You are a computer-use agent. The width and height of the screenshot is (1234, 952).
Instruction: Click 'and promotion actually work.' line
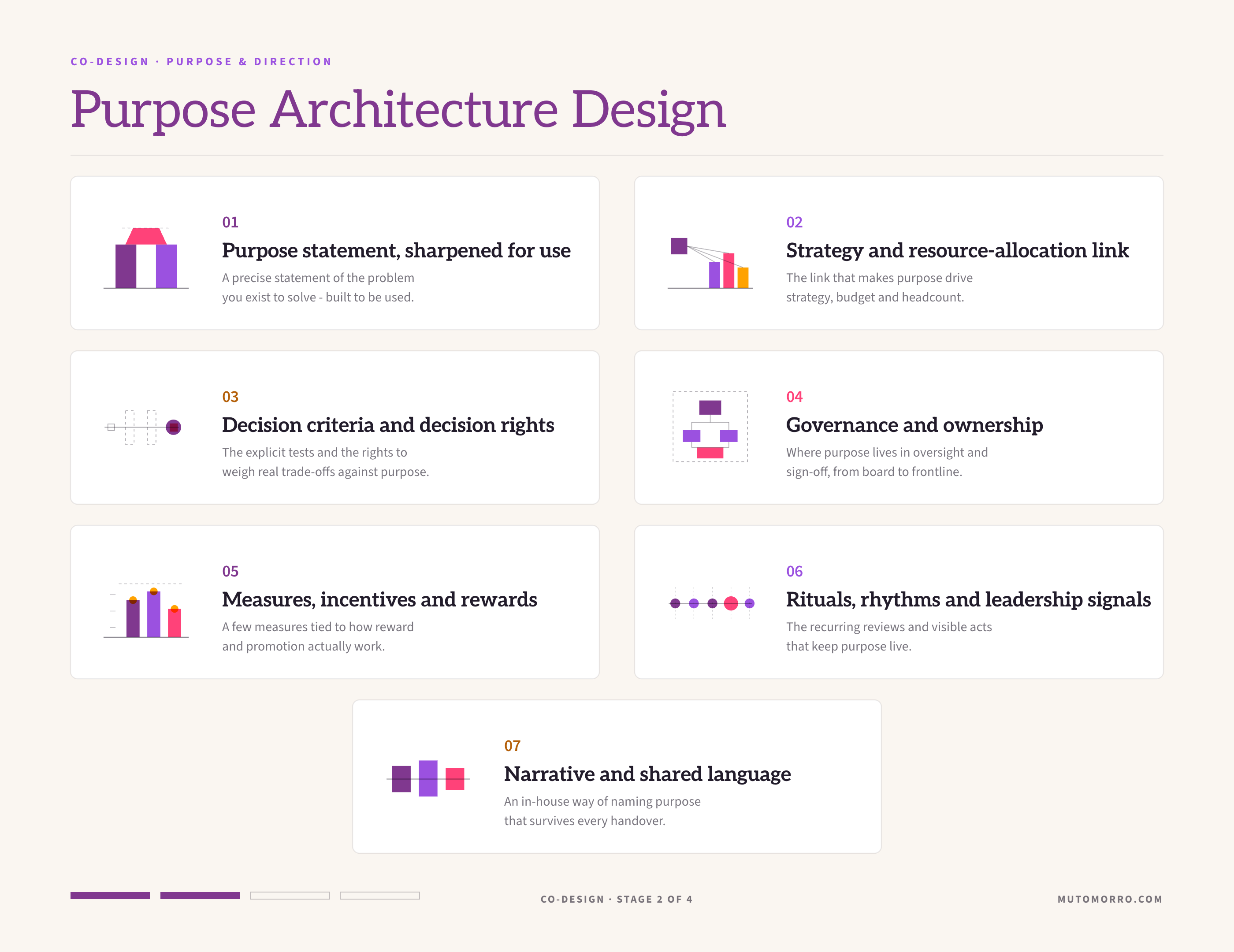coord(303,646)
